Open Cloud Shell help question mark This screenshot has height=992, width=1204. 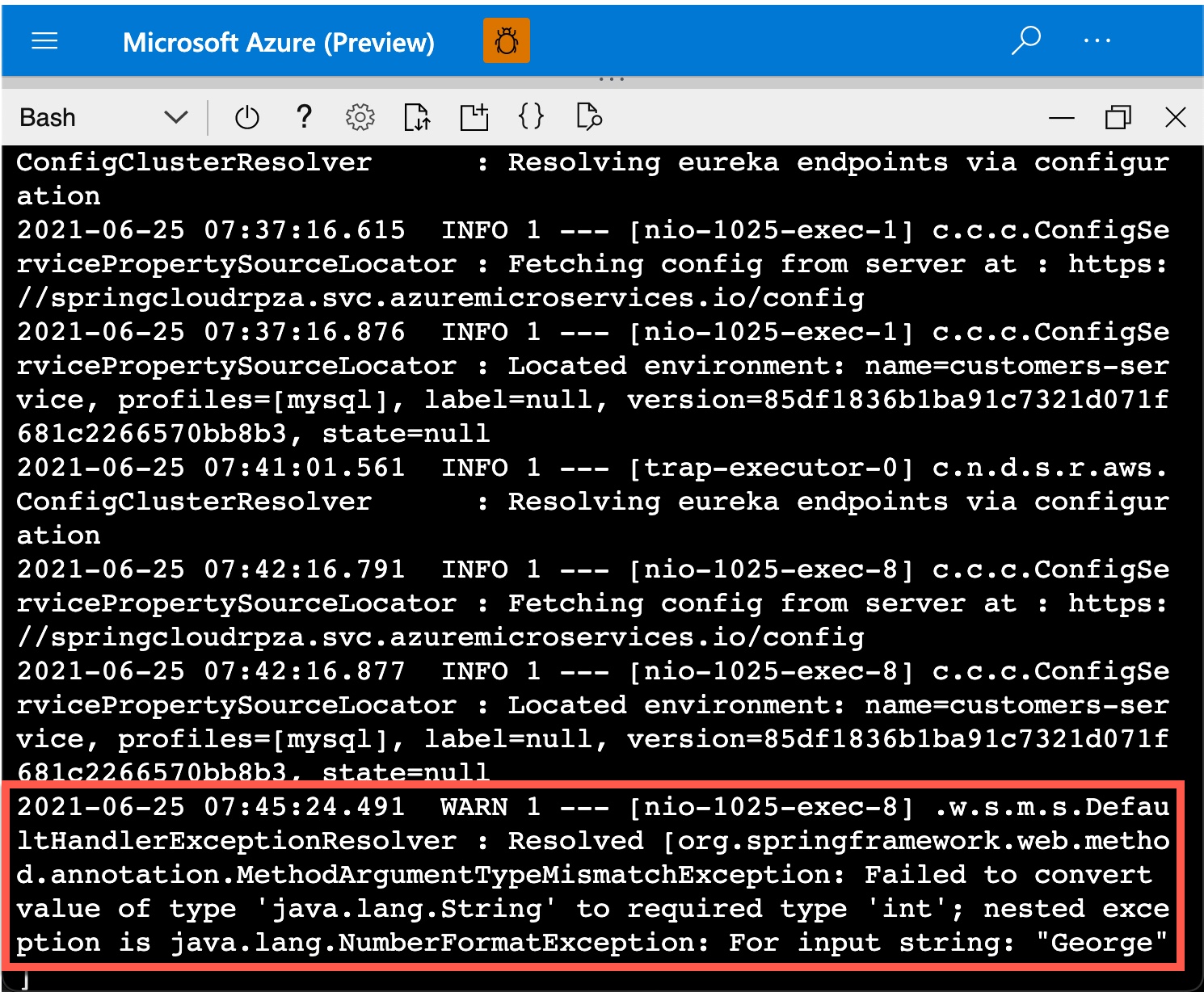(x=304, y=117)
